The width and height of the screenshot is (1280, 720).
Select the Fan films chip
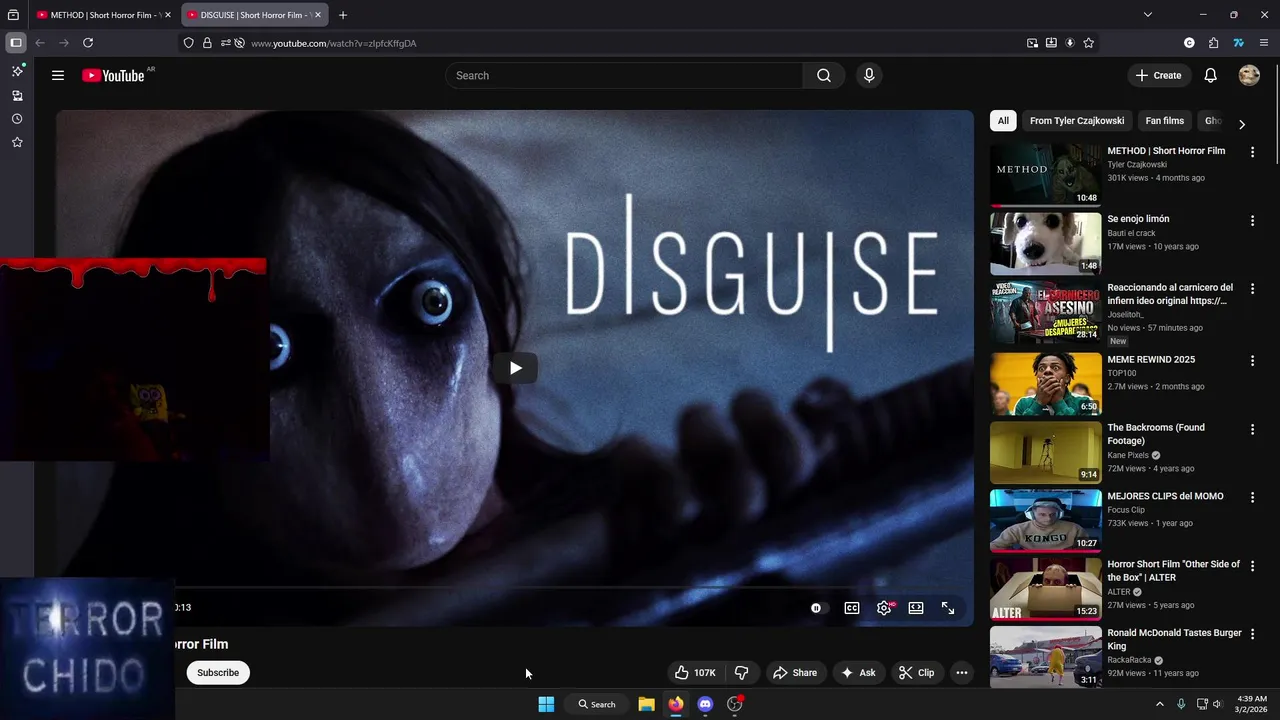click(x=1165, y=121)
